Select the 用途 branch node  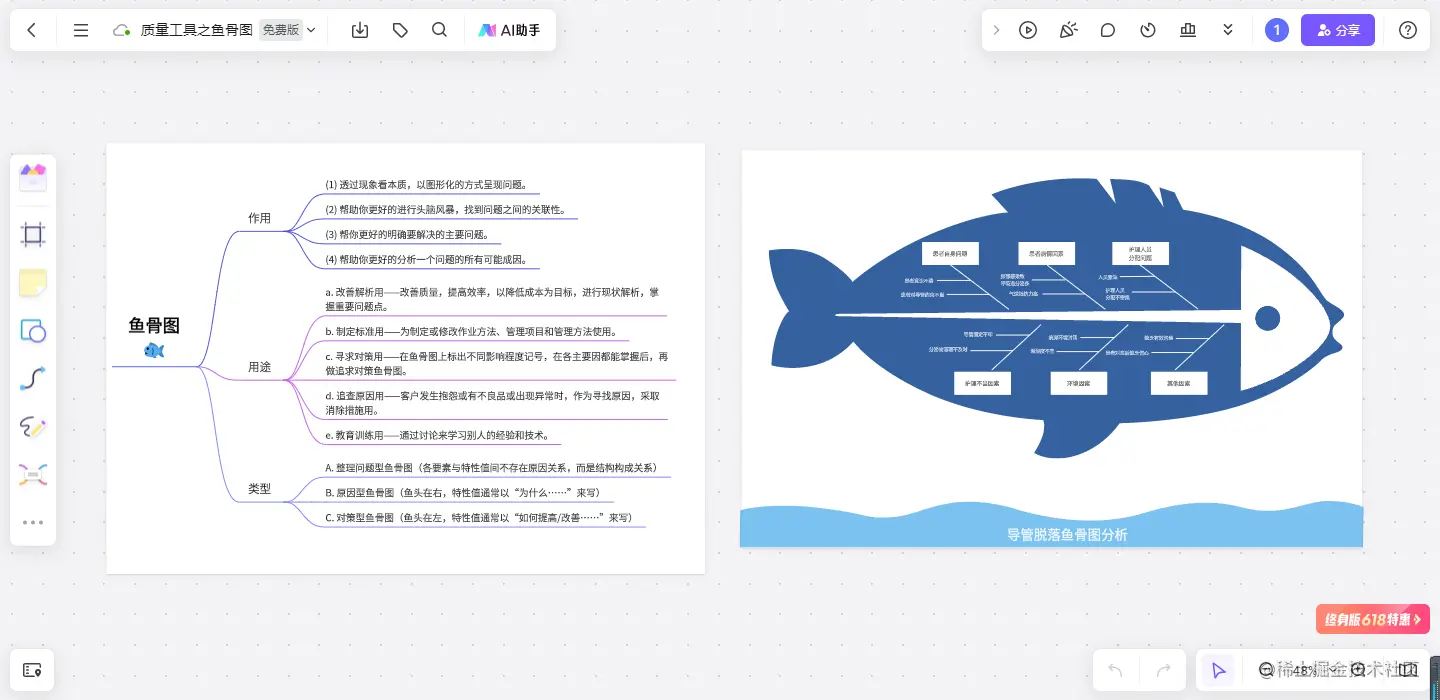[259, 367]
